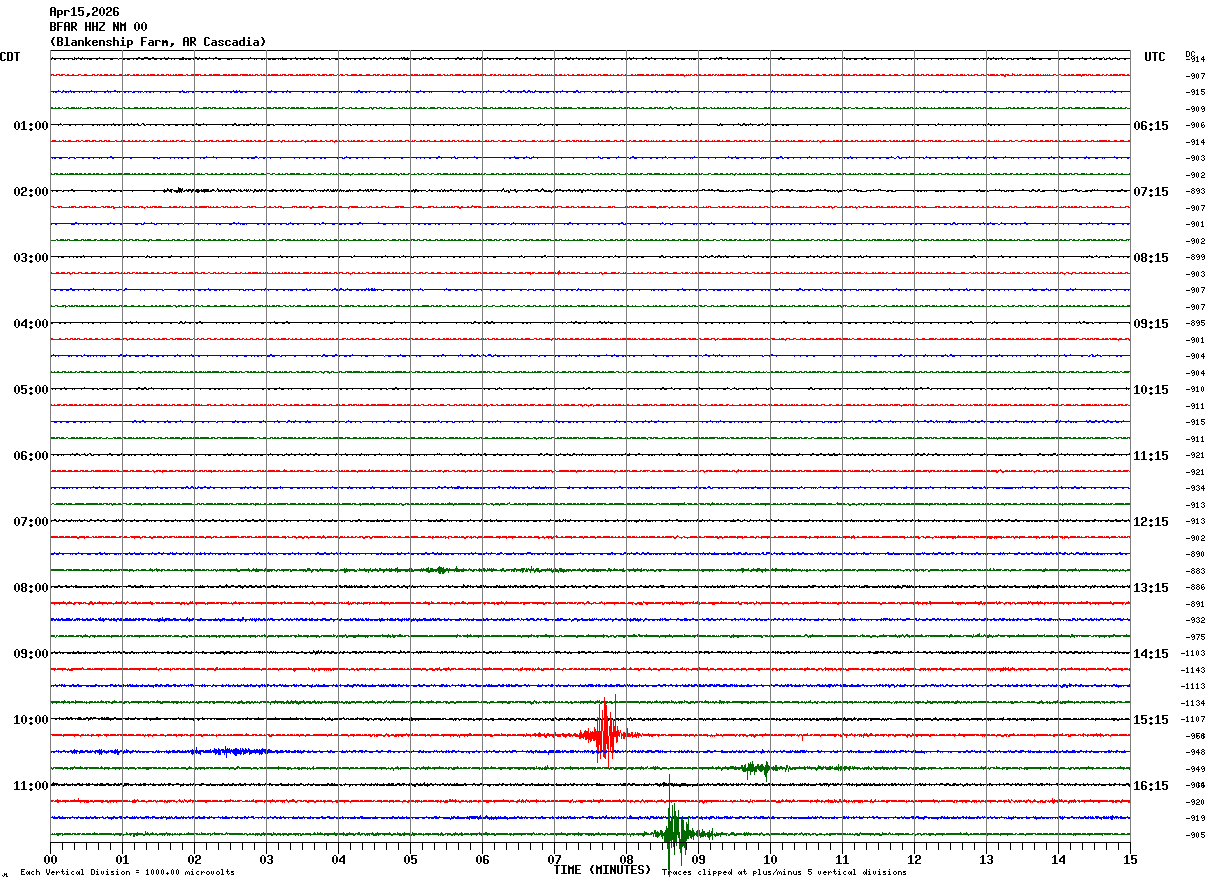Screen dimensions: 1210x886
Task: Click the DC value -899
Action: point(1195,257)
